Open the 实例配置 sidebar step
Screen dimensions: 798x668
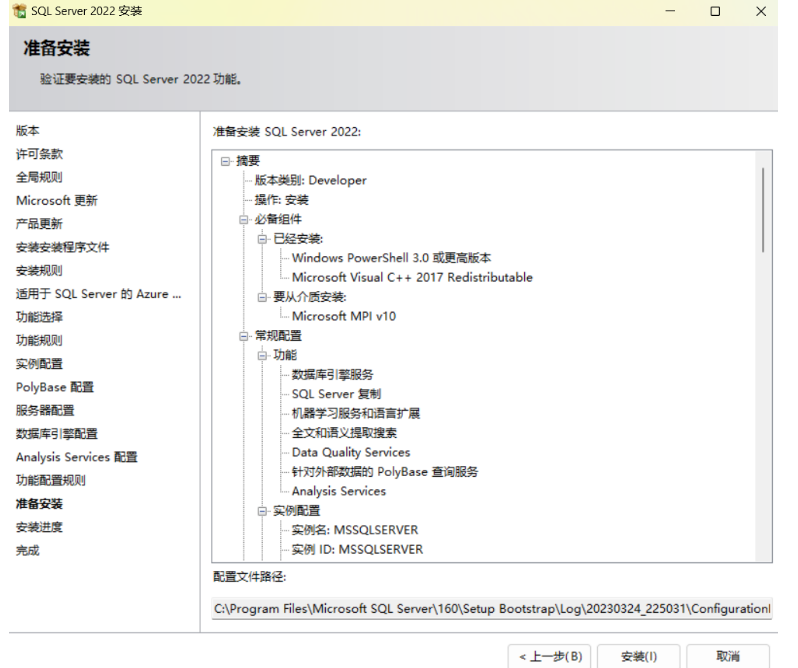pyautogui.click(x=39, y=364)
